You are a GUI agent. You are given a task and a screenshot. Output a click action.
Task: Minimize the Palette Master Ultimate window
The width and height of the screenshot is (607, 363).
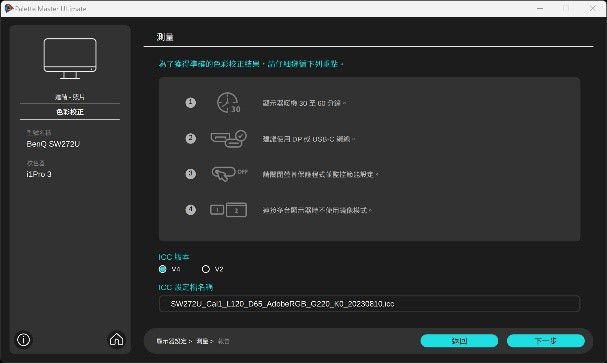click(x=540, y=8)
